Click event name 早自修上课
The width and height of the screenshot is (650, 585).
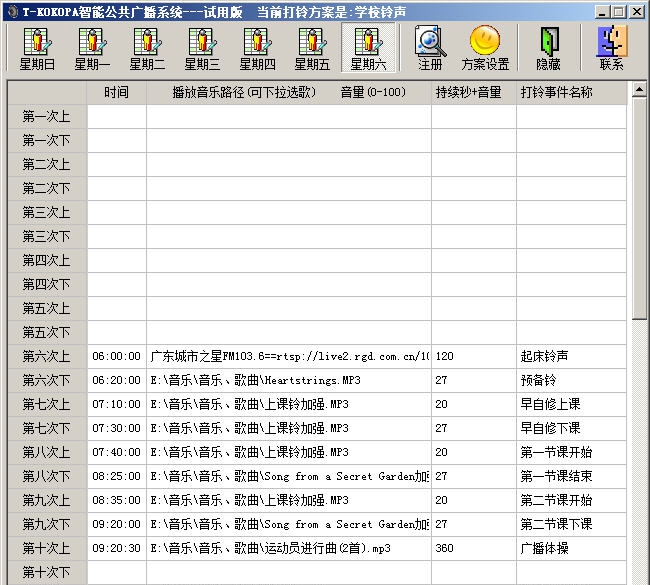571,405
